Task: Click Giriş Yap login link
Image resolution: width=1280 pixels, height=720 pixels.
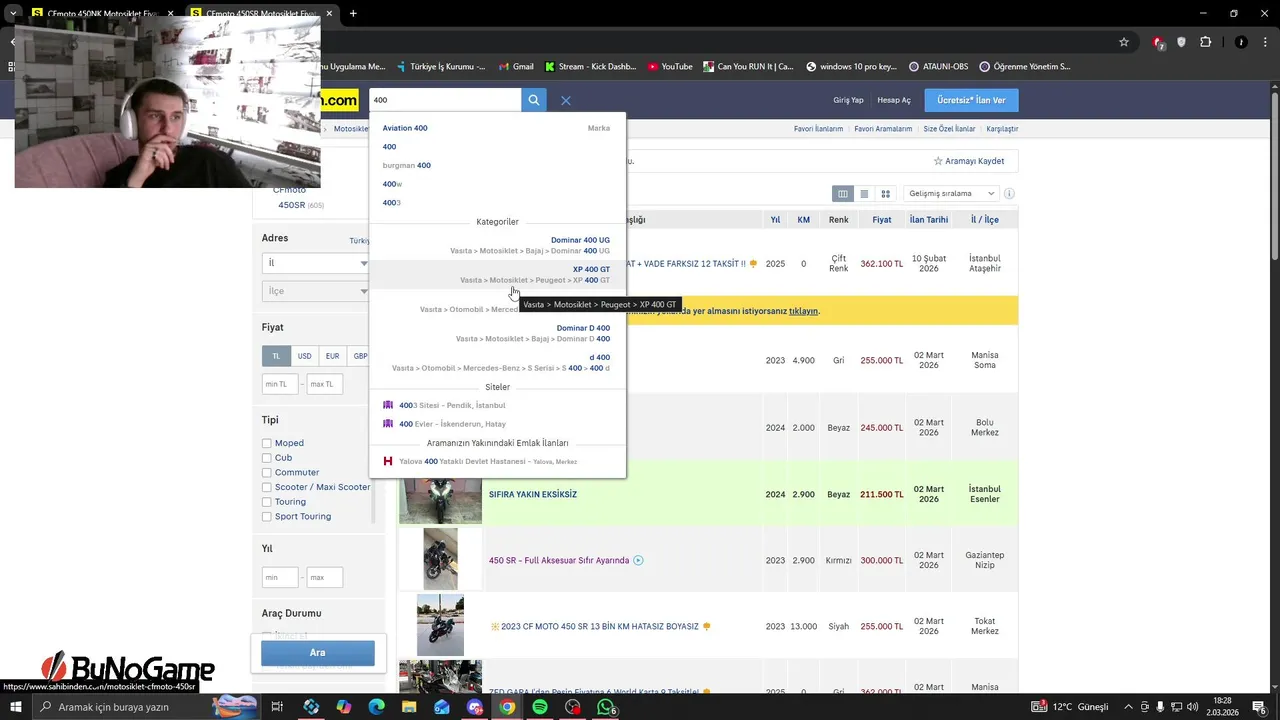Action: [848, 100]
